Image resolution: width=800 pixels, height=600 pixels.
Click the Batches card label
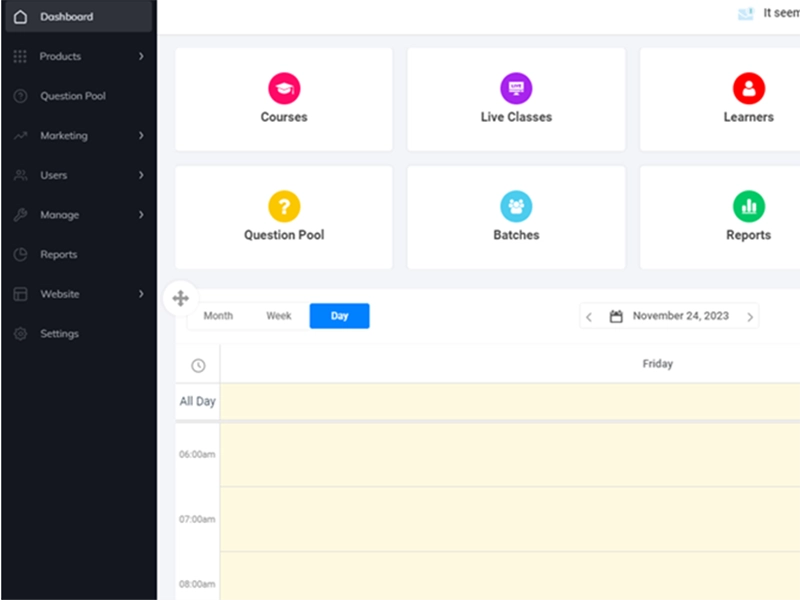516,235
